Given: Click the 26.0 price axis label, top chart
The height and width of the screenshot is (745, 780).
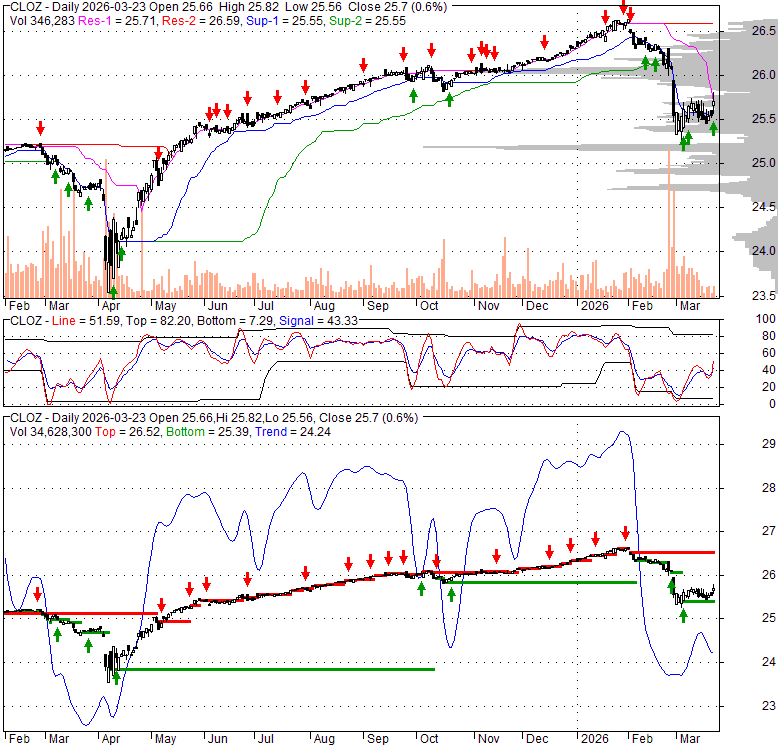Looking at the screenshot, I should (763, 75).
